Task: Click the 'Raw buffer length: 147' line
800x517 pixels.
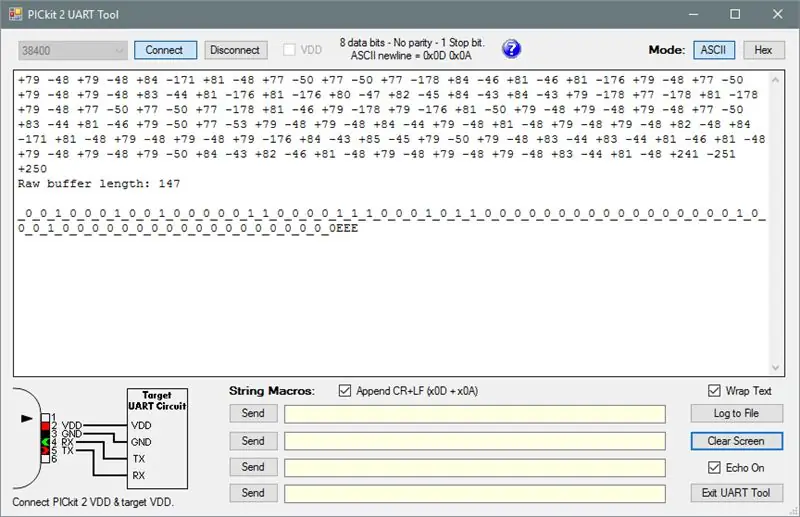Action: 99,184
